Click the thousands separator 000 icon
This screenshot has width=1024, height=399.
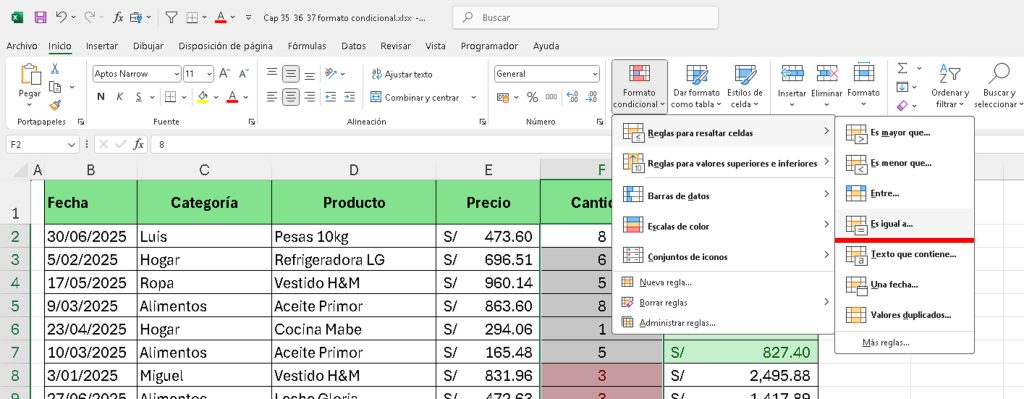pos(551,97)
